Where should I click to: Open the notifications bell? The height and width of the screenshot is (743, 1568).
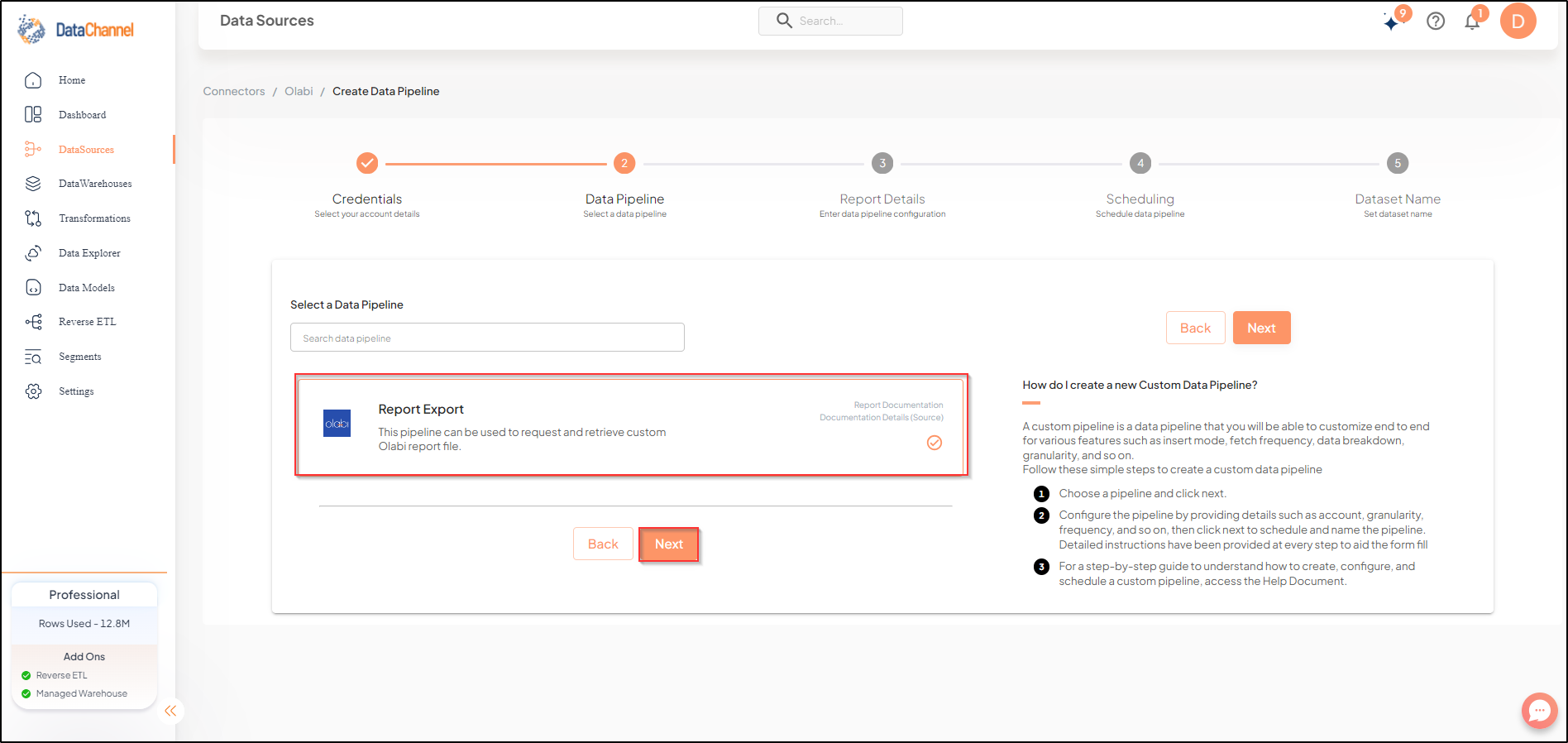click(1472, 22)
